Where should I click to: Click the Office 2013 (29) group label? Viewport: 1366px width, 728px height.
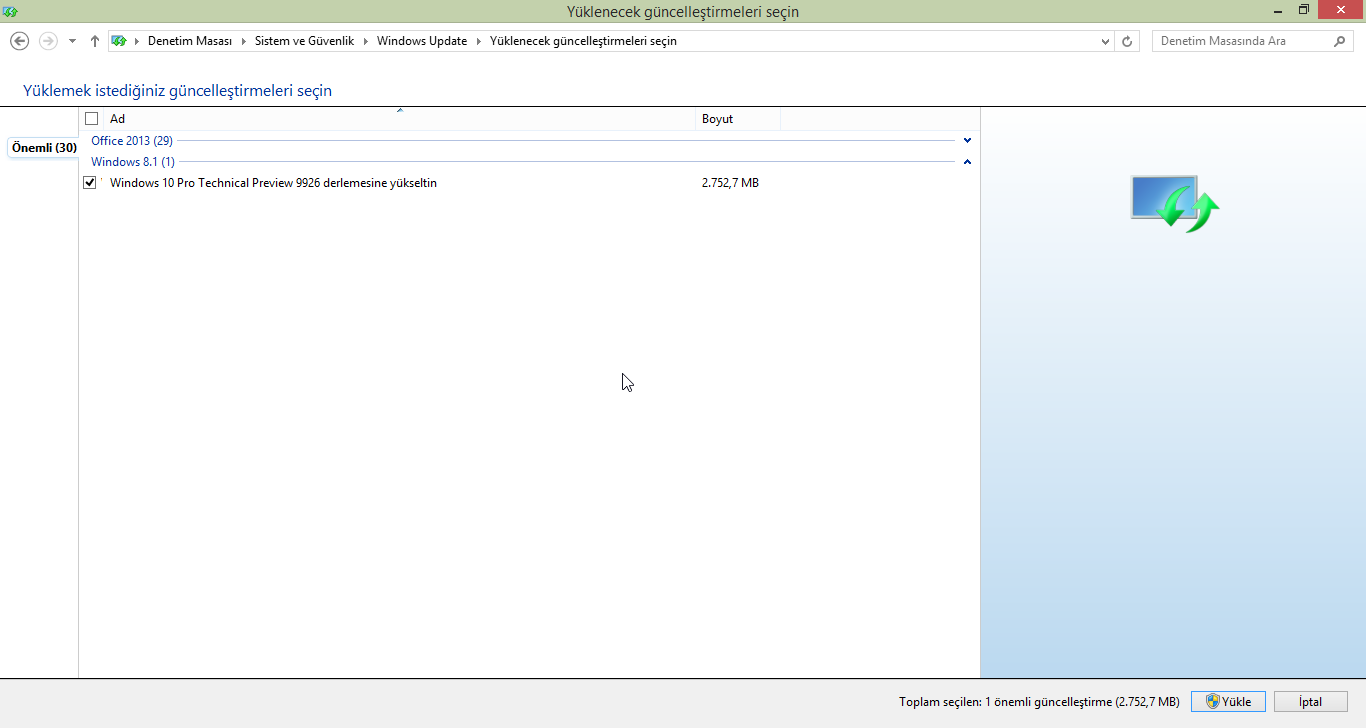coord(132,141)
